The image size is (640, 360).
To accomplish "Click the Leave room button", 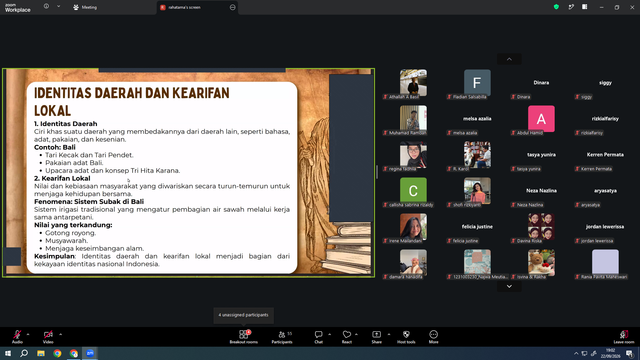I will click(x=624, y=336).
